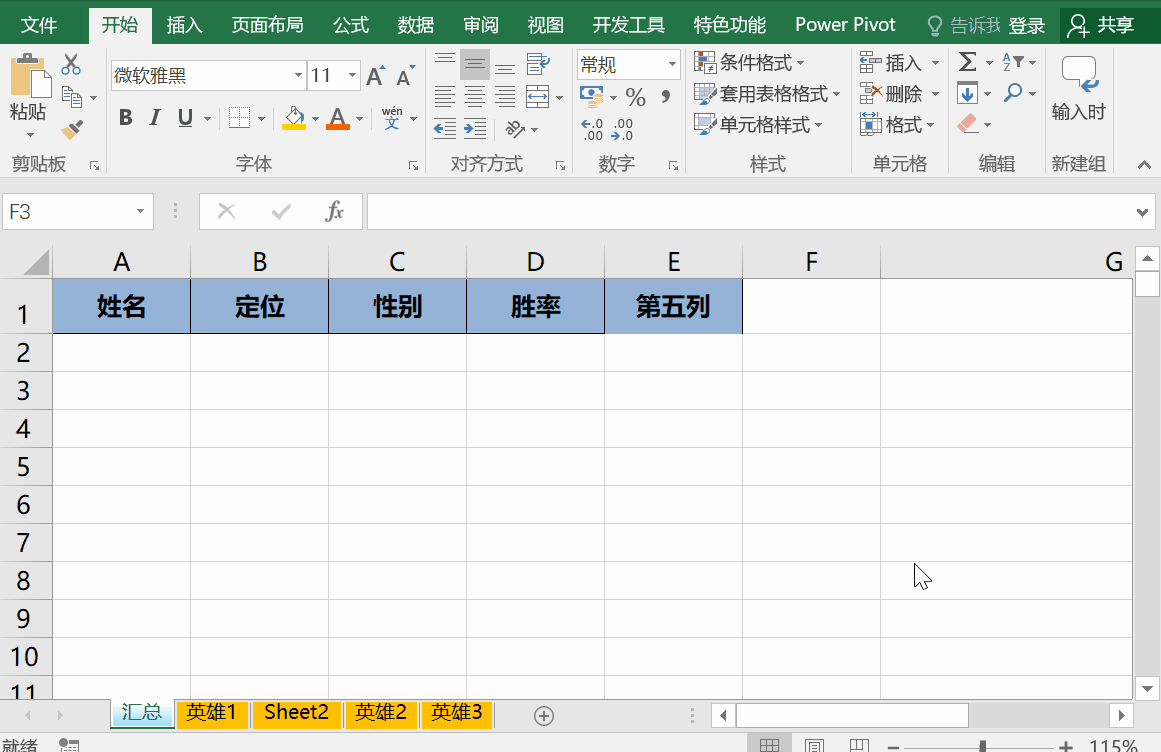Select the Format Painter brush
Image resolution: width=1161 pixels, height=752 pixels.
coord(71,130)
